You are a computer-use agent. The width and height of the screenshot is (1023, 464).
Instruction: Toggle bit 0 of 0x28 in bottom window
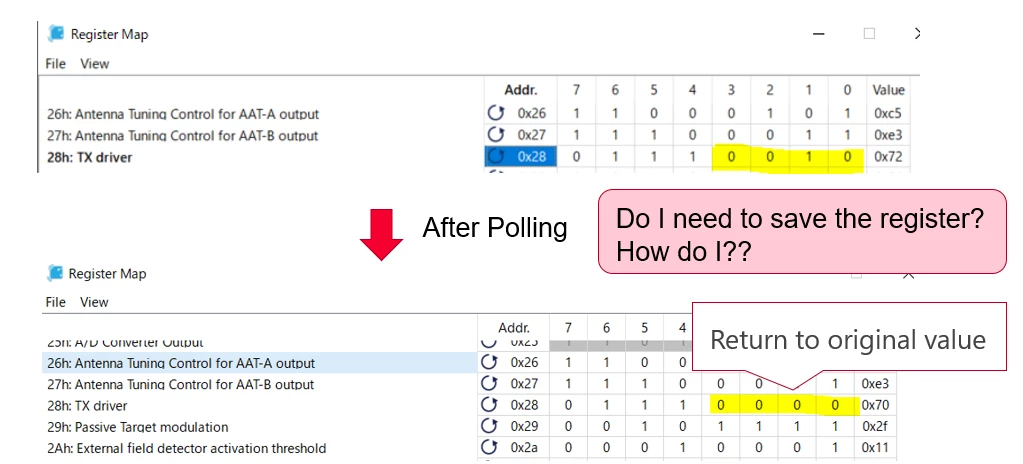(835, 405)
